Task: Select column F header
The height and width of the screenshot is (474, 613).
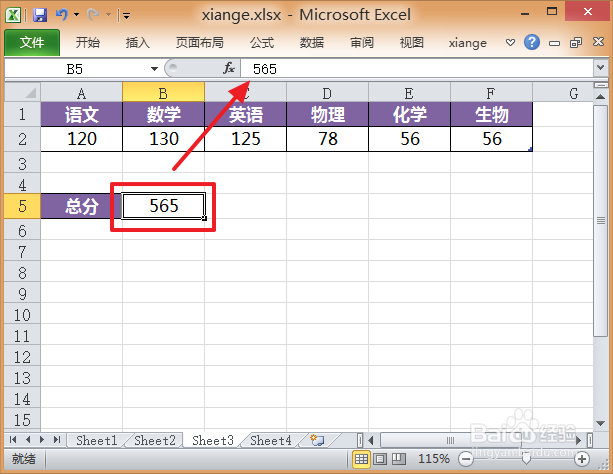Action: click(491, 93)
